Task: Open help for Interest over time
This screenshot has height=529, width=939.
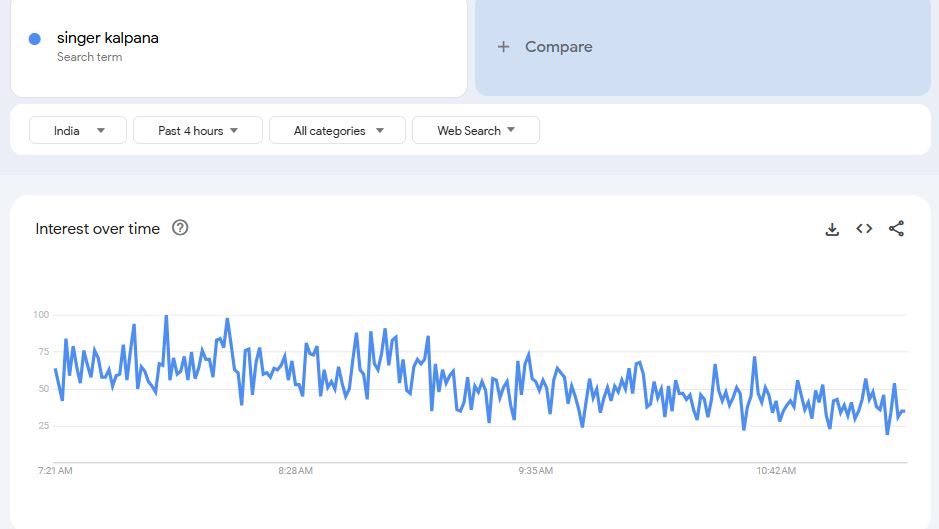Action: (180, 228)
